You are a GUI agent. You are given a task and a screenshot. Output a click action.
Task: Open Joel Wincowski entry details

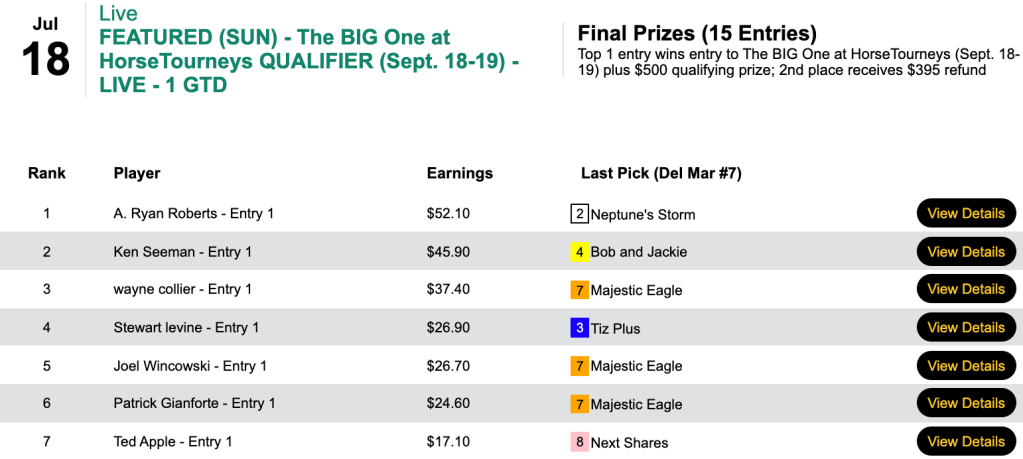click(965, 365)
